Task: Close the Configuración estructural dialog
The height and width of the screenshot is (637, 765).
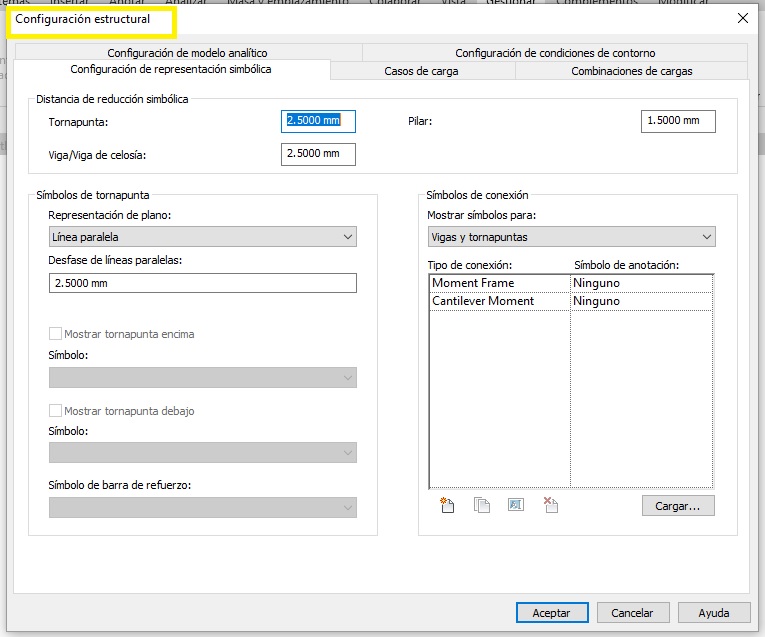Action: 742,18
